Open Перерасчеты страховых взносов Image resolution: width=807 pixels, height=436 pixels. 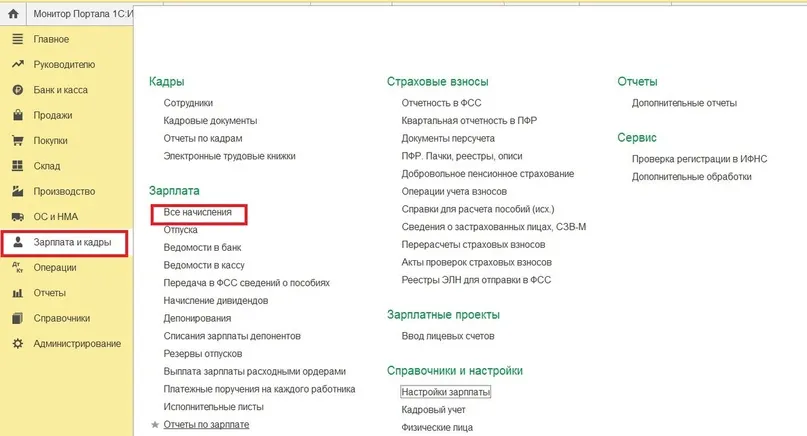473,245
